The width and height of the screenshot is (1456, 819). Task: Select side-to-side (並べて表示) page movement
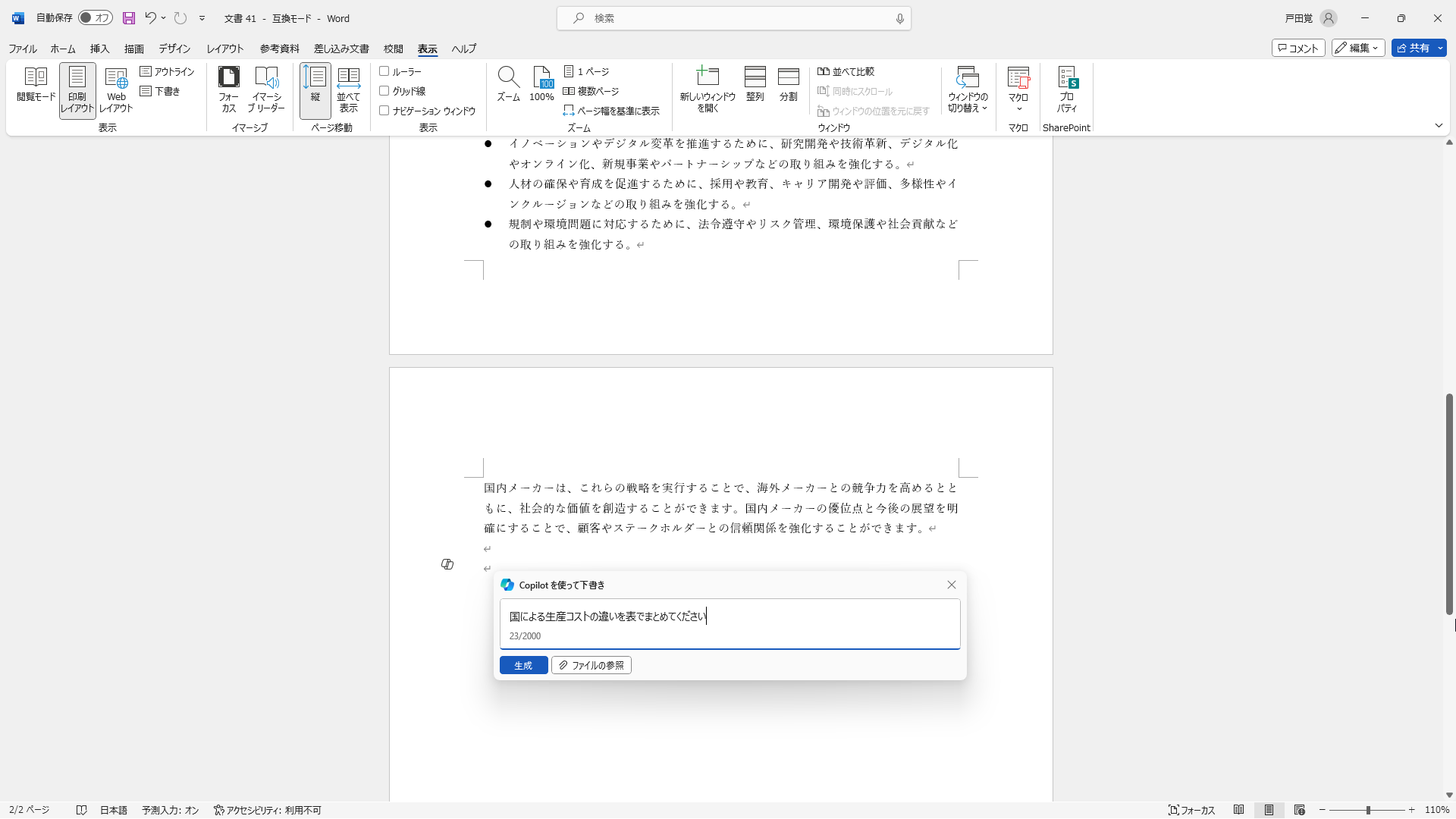tap(349, 90)
